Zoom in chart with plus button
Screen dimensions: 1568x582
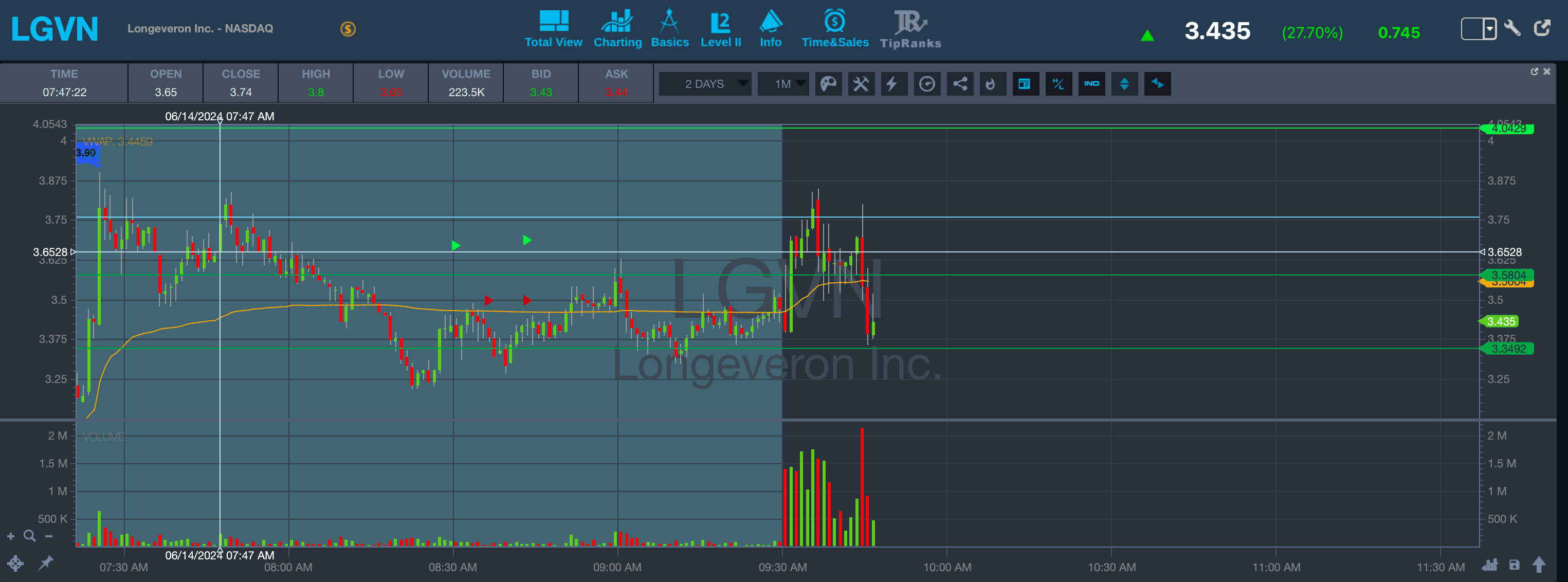[x=10, y=536]
